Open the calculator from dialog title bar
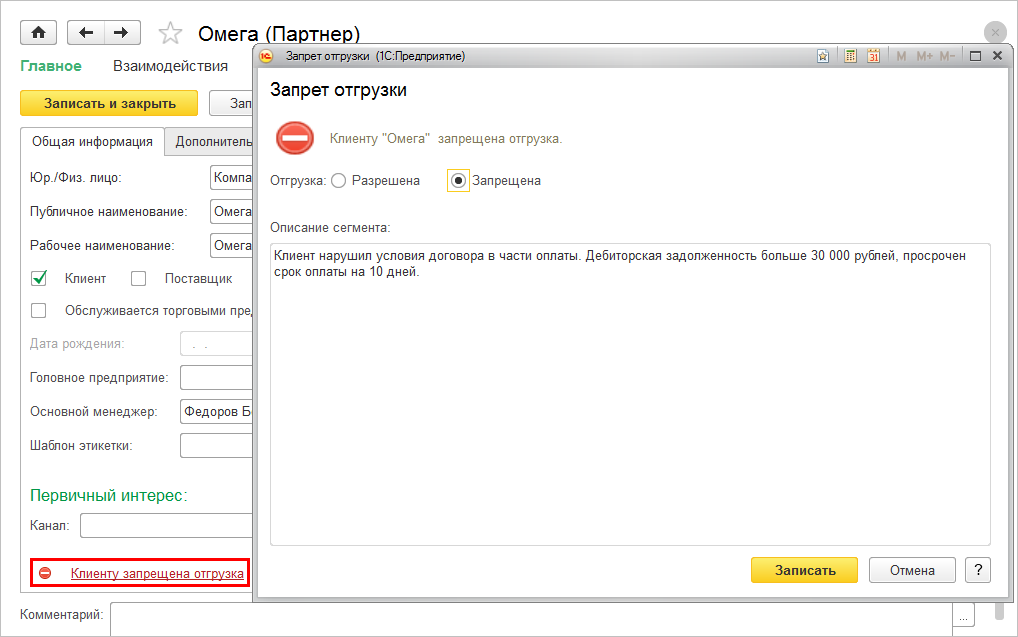This screenshot has width=1018, height=637. tap(850, 56)
